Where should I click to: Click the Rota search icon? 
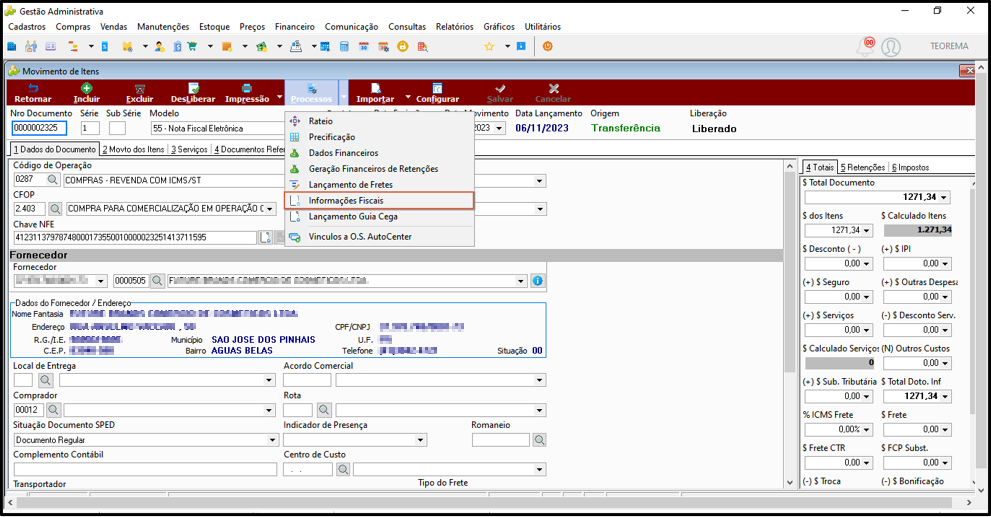(x=324, y=410)
